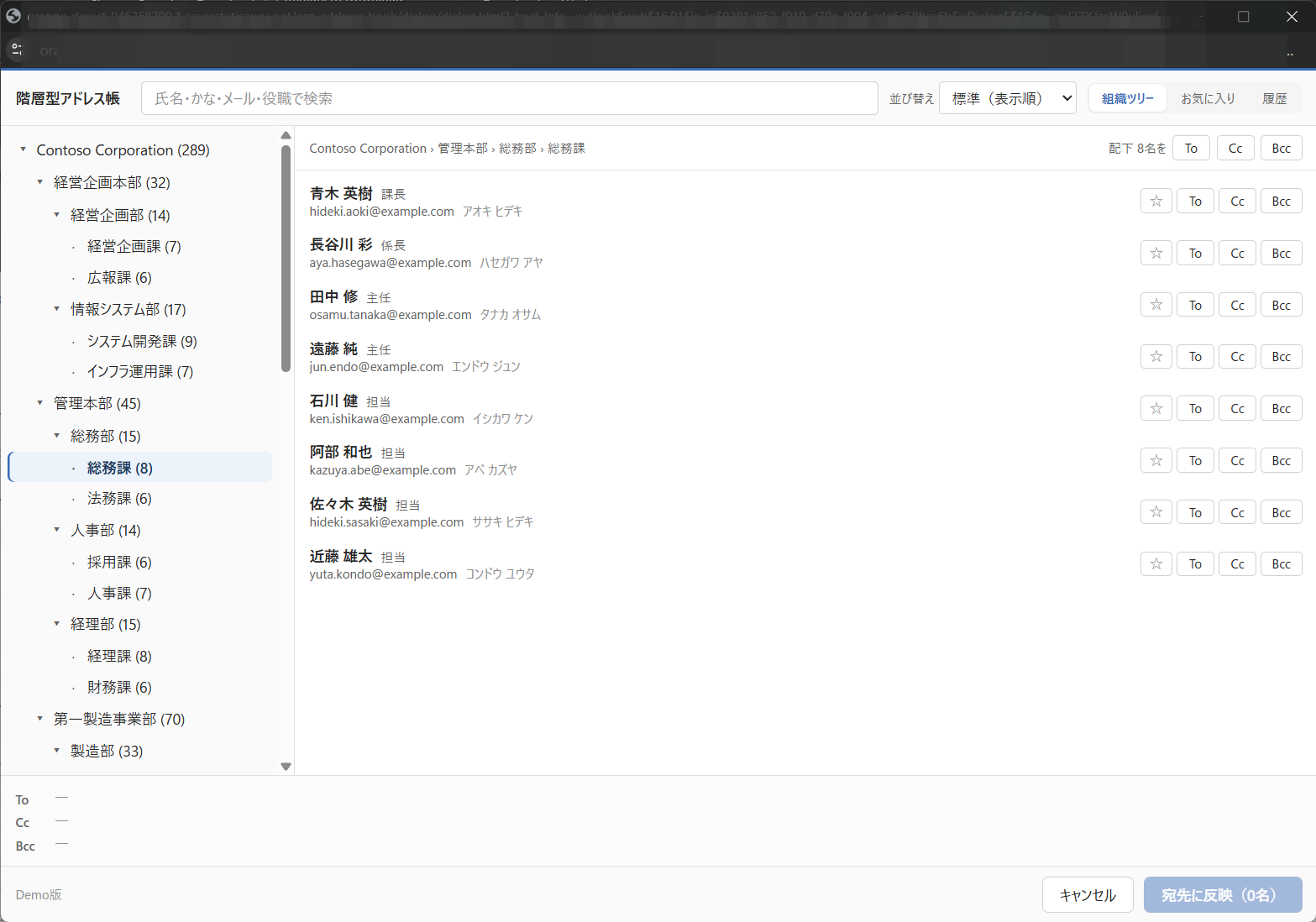Screen dimensions: 1316x922
Task: Add 青木 英樹 to To
Action: point(1195,201)
